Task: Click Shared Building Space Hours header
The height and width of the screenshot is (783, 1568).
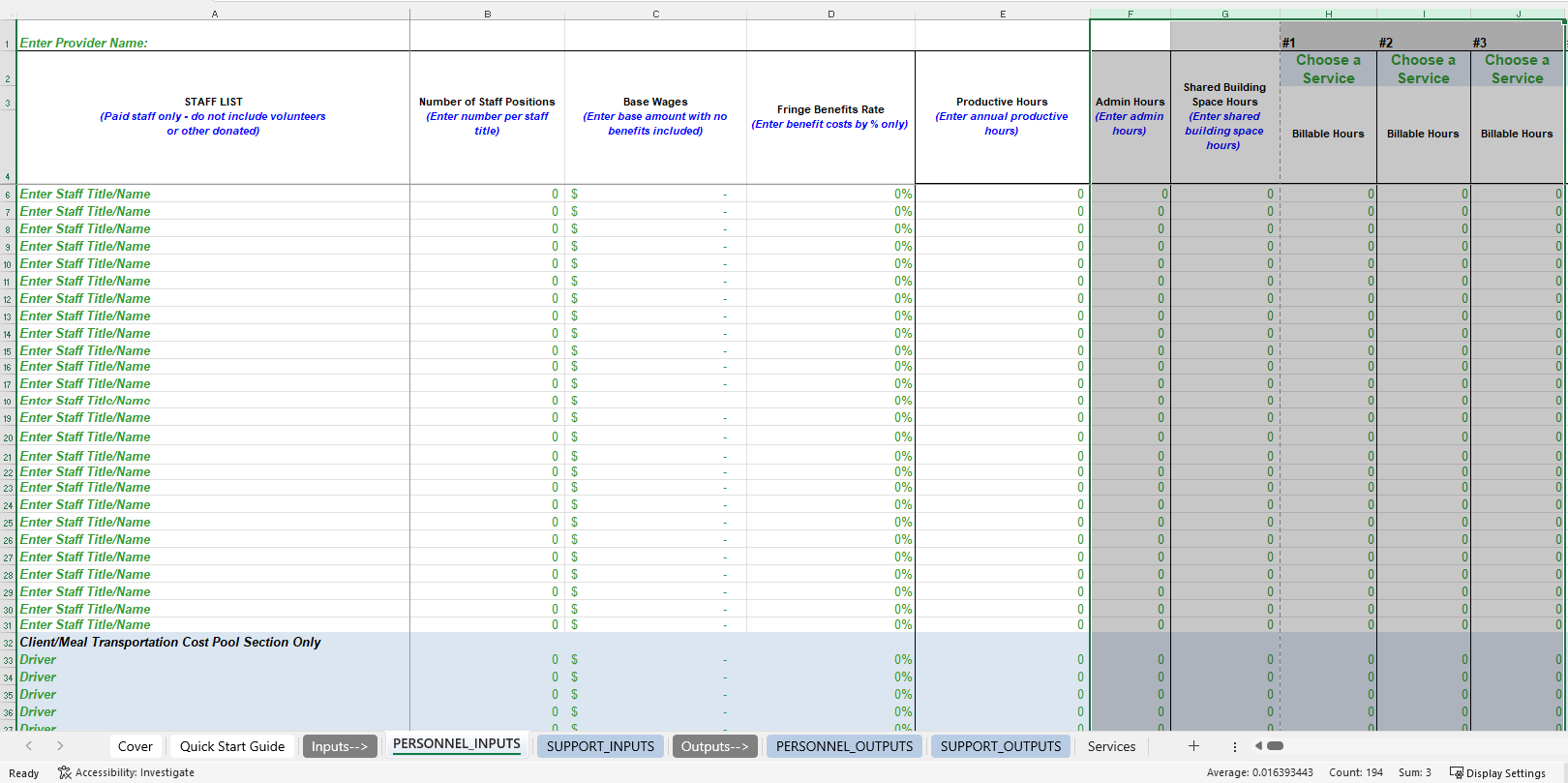Action: click(1224, 116)
